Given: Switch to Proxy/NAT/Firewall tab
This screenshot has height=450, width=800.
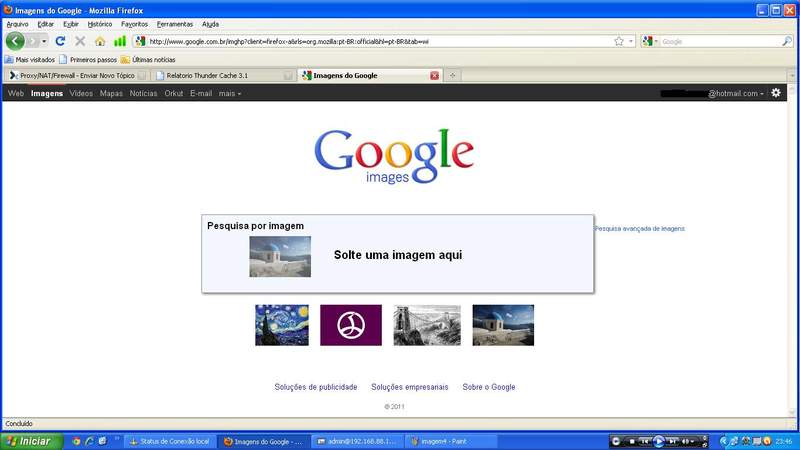Looking at the screenshot, I should (77, 76).
